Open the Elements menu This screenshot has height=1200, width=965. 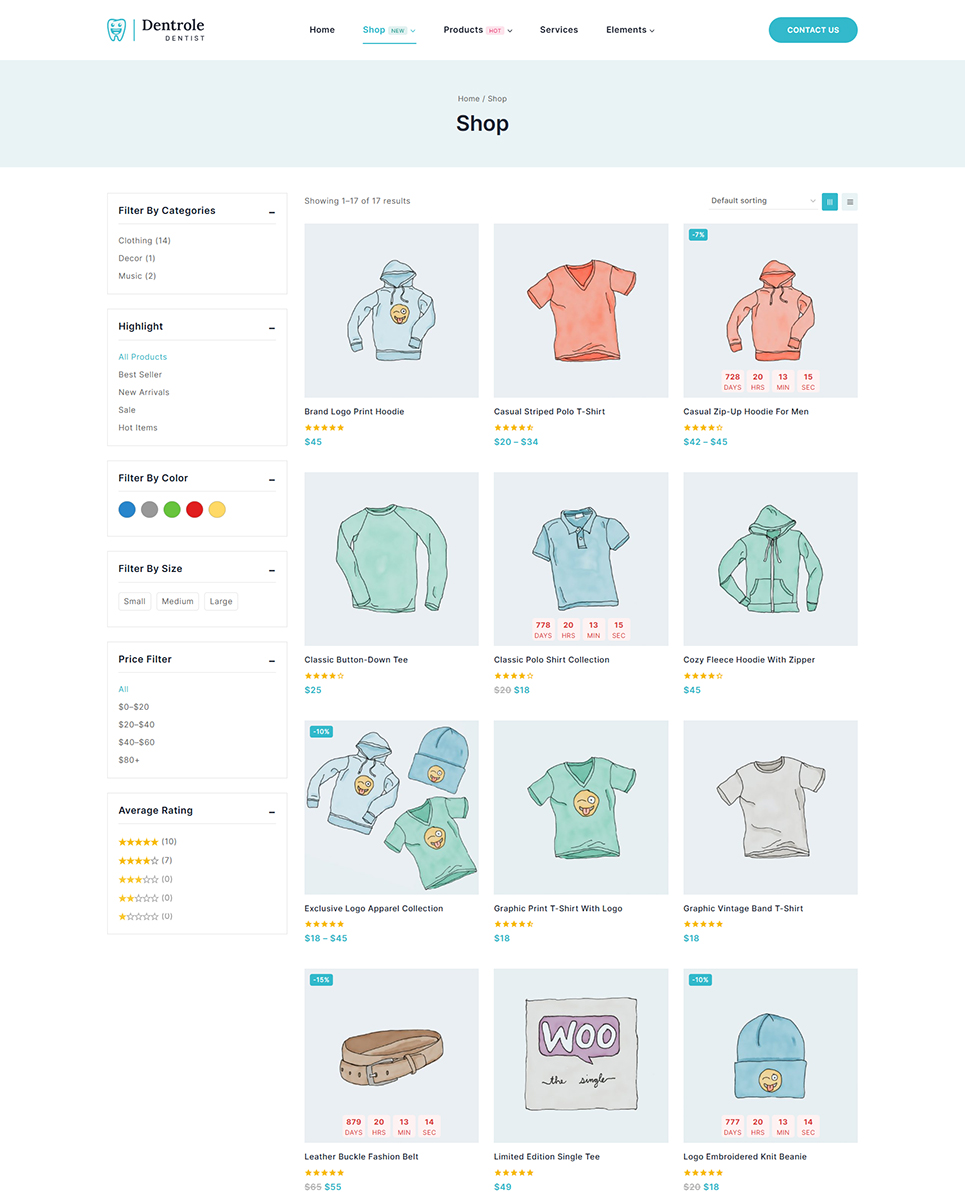coord(630,30)
